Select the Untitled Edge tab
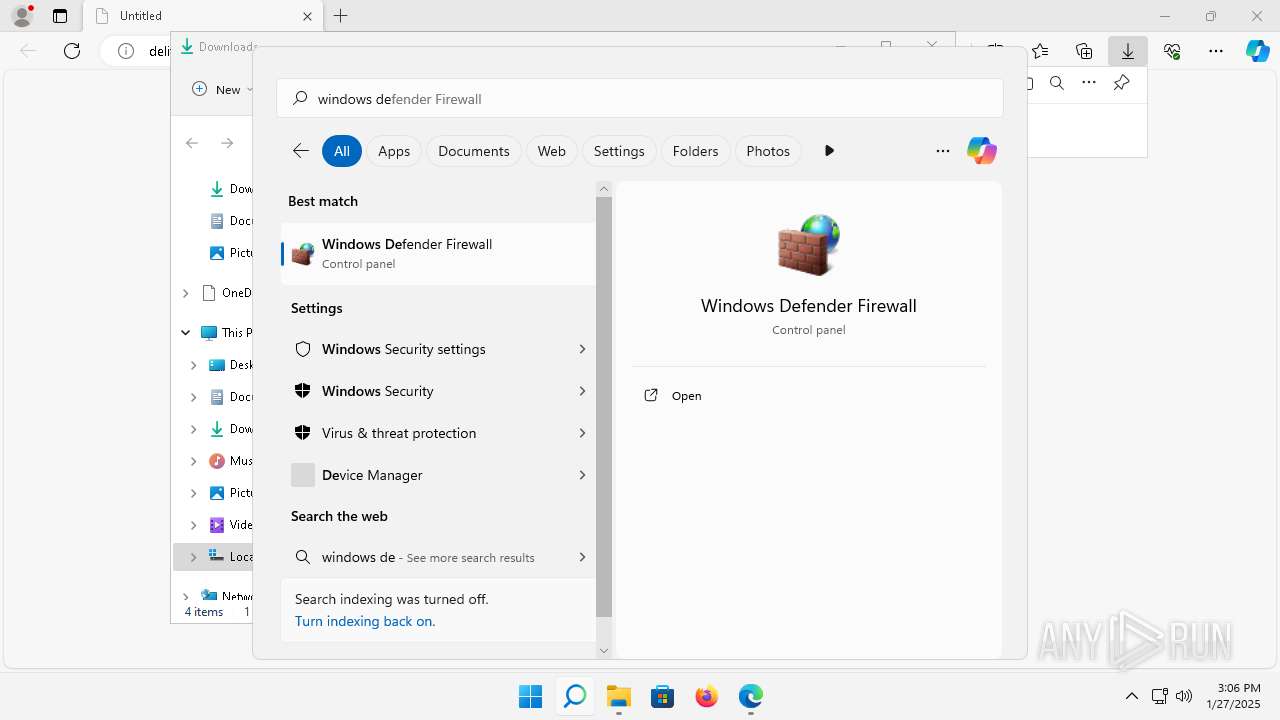The width and height of the screenshot is (1280, 720). coord(203,16)
